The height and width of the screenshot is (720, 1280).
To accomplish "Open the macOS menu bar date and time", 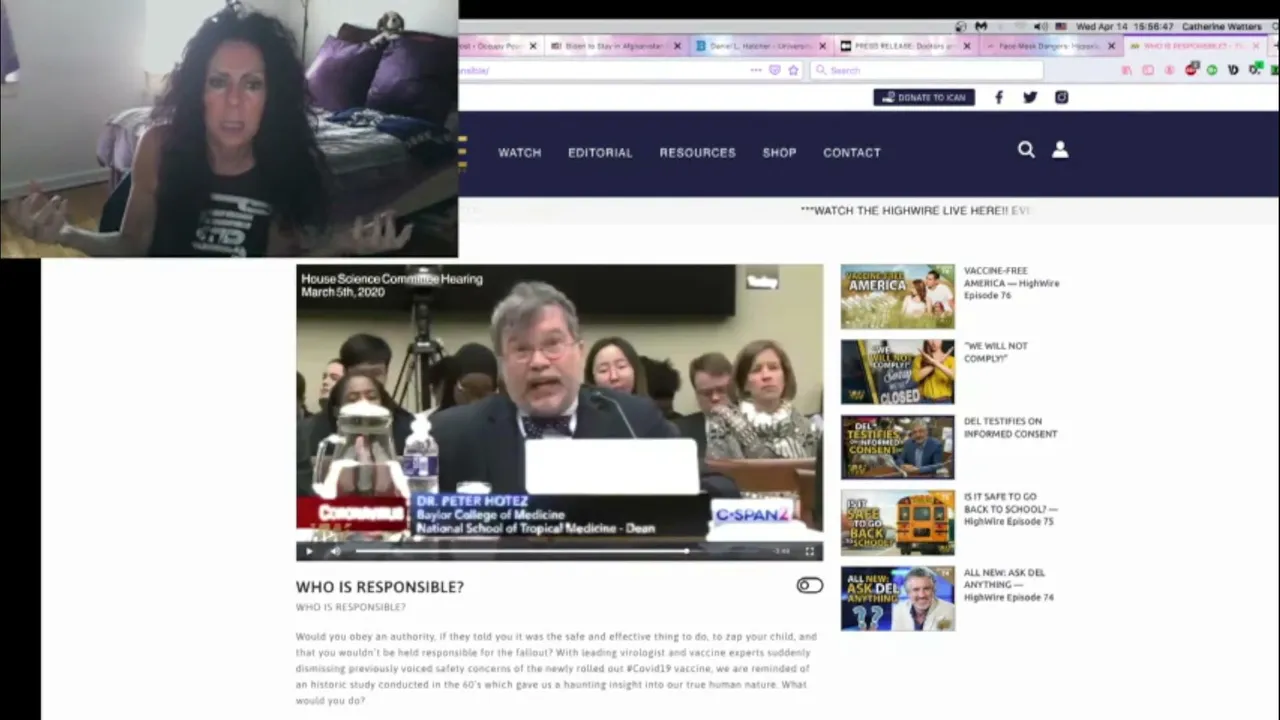I will coord(1126,26).
